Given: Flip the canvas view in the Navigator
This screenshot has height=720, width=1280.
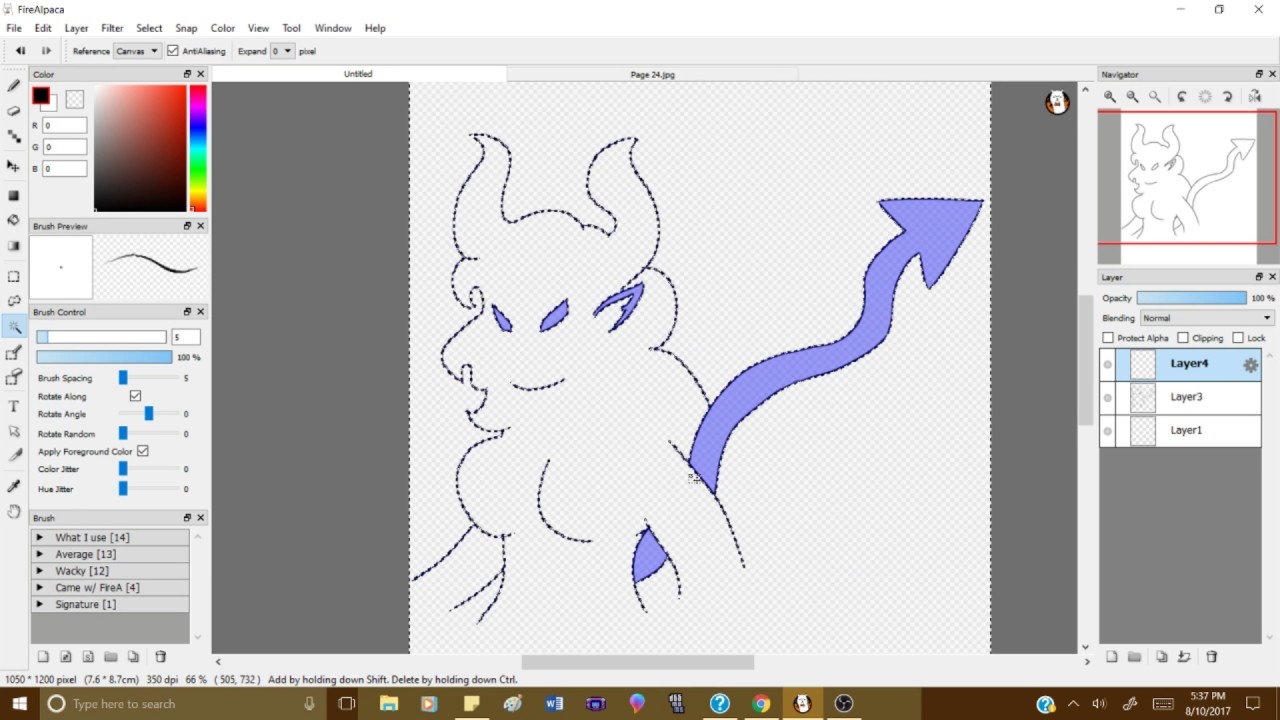Looking at the screenshot, I should tap(1255, 96).
